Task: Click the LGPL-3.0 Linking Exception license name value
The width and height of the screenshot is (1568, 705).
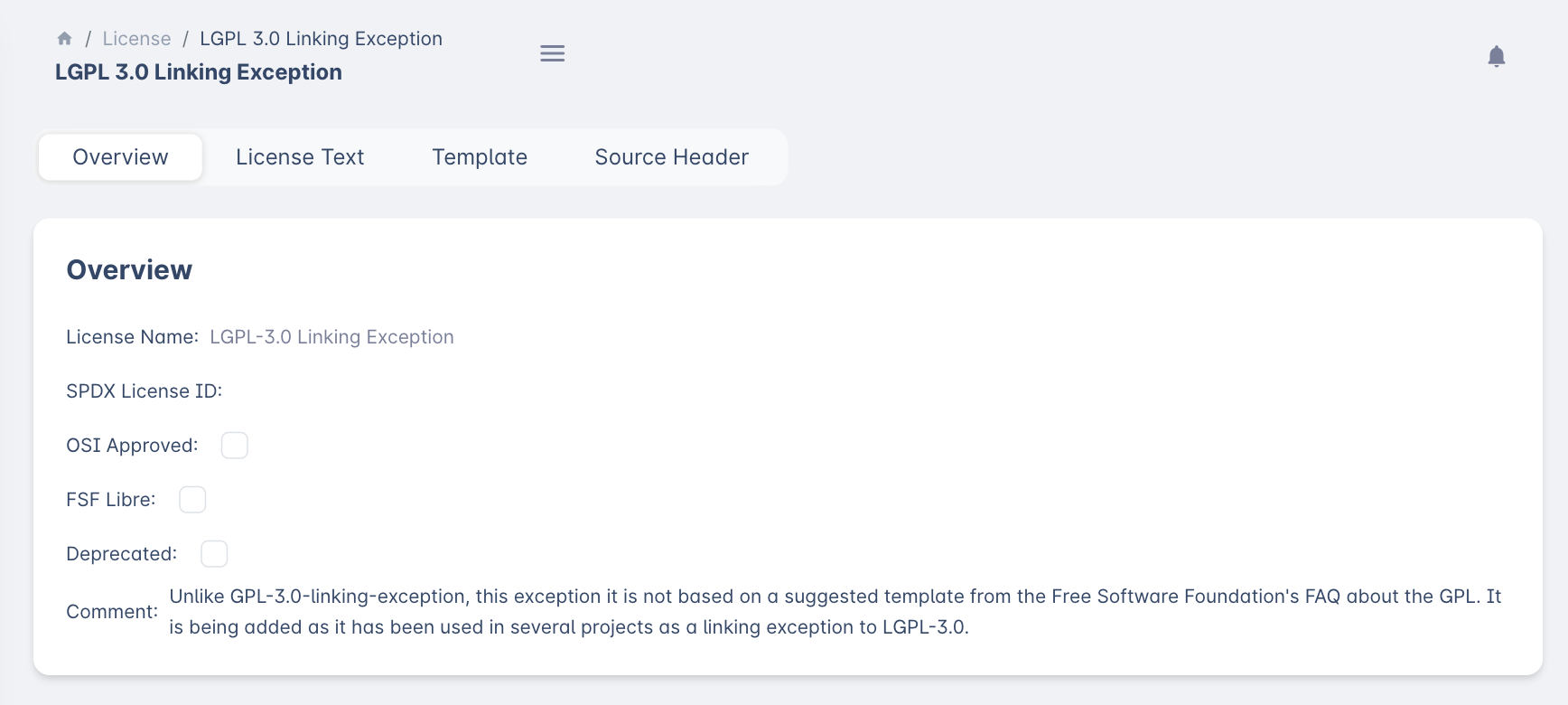Action: point(331,337)
